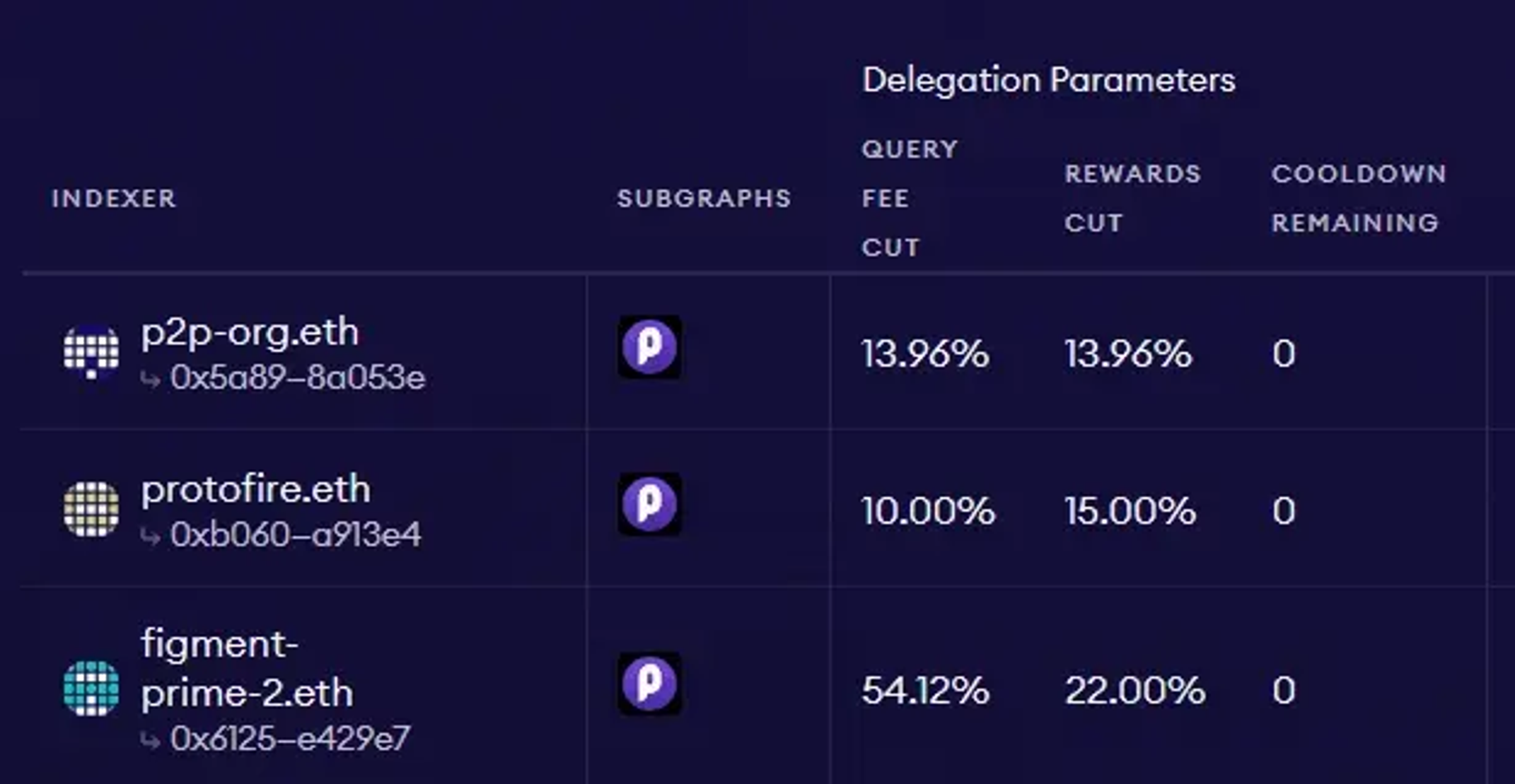Open the subgraph icon in the figment-prime-2.eth row
Viewport: 1515px width, 784px height.
tap(649, 684)
